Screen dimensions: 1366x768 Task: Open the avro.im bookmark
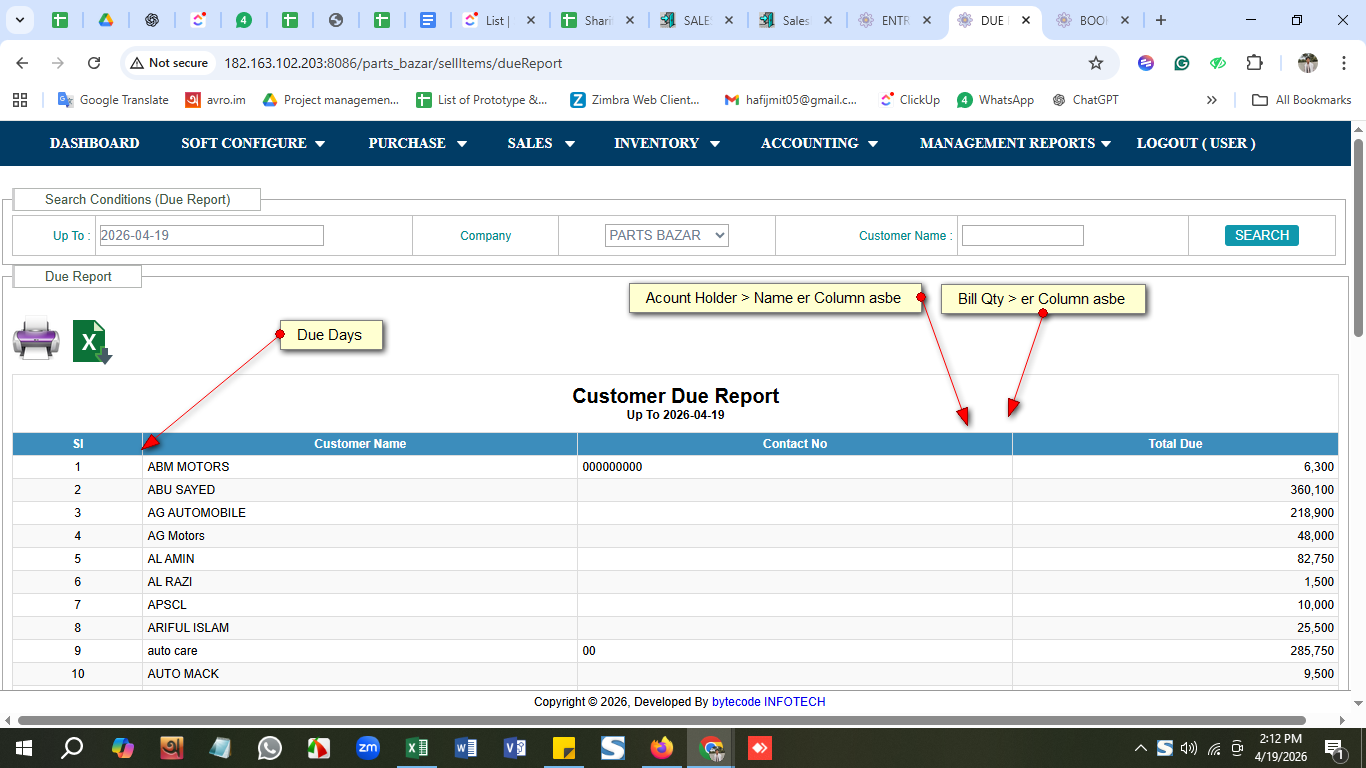216,100
